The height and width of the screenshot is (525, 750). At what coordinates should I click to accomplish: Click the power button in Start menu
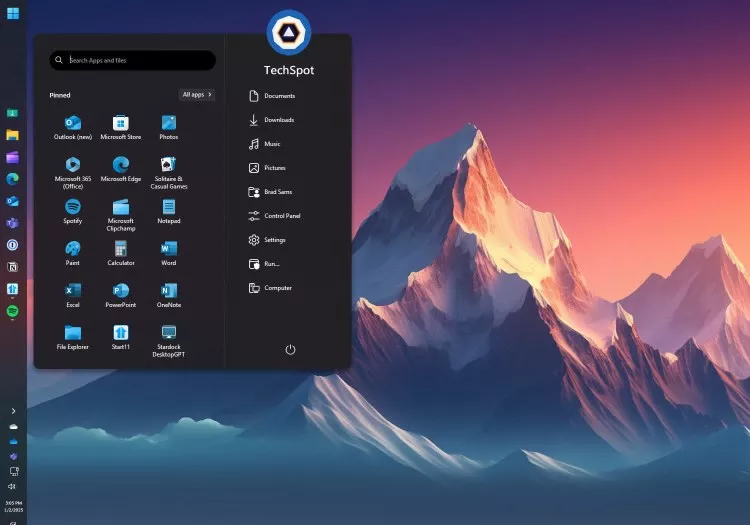tap(290, 350)
